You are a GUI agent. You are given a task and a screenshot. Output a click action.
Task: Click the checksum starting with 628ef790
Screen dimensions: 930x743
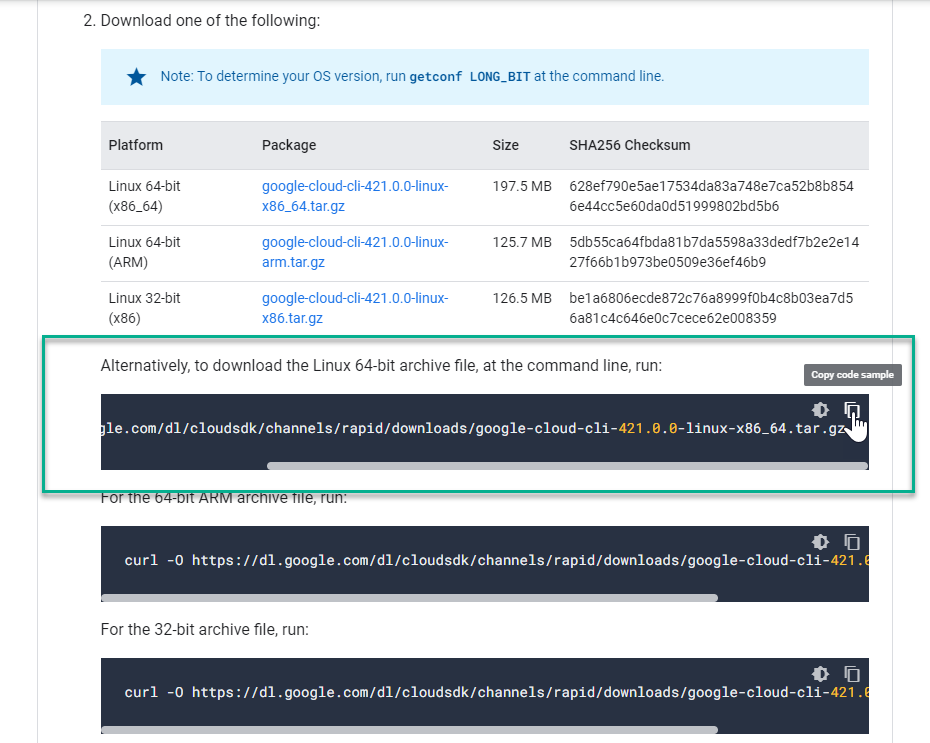tap(711, 196)
